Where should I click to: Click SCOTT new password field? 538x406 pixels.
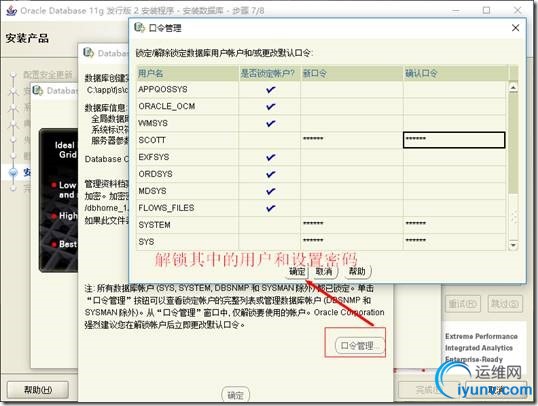[x=352, y=140]
